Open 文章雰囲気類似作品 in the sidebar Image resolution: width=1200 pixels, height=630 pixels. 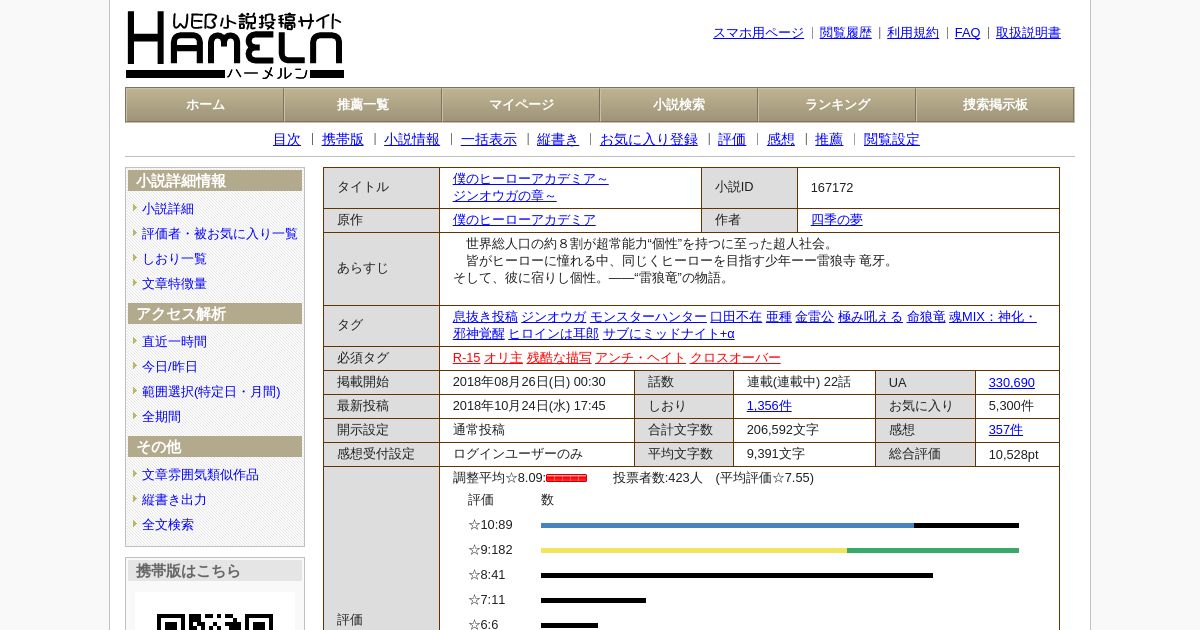coord(200,475)
